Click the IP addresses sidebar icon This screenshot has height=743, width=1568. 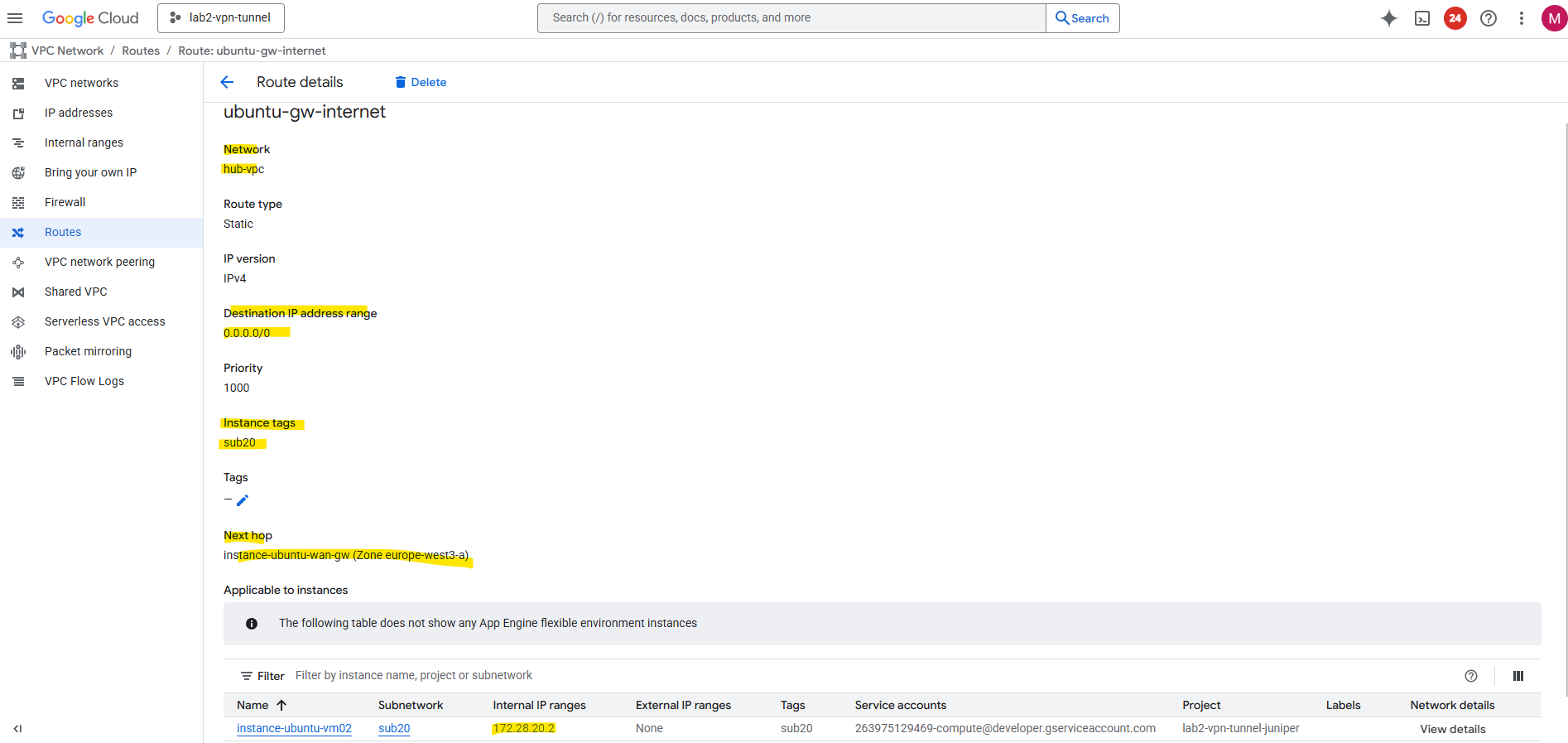(18, 113)
